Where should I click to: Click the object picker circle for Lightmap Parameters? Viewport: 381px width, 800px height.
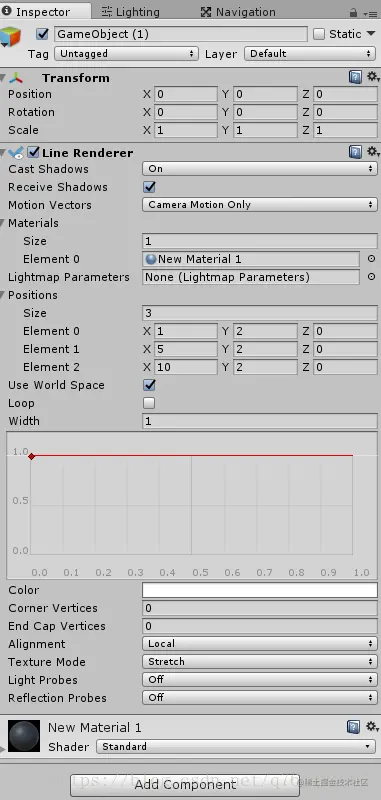(x=371, y=277)
